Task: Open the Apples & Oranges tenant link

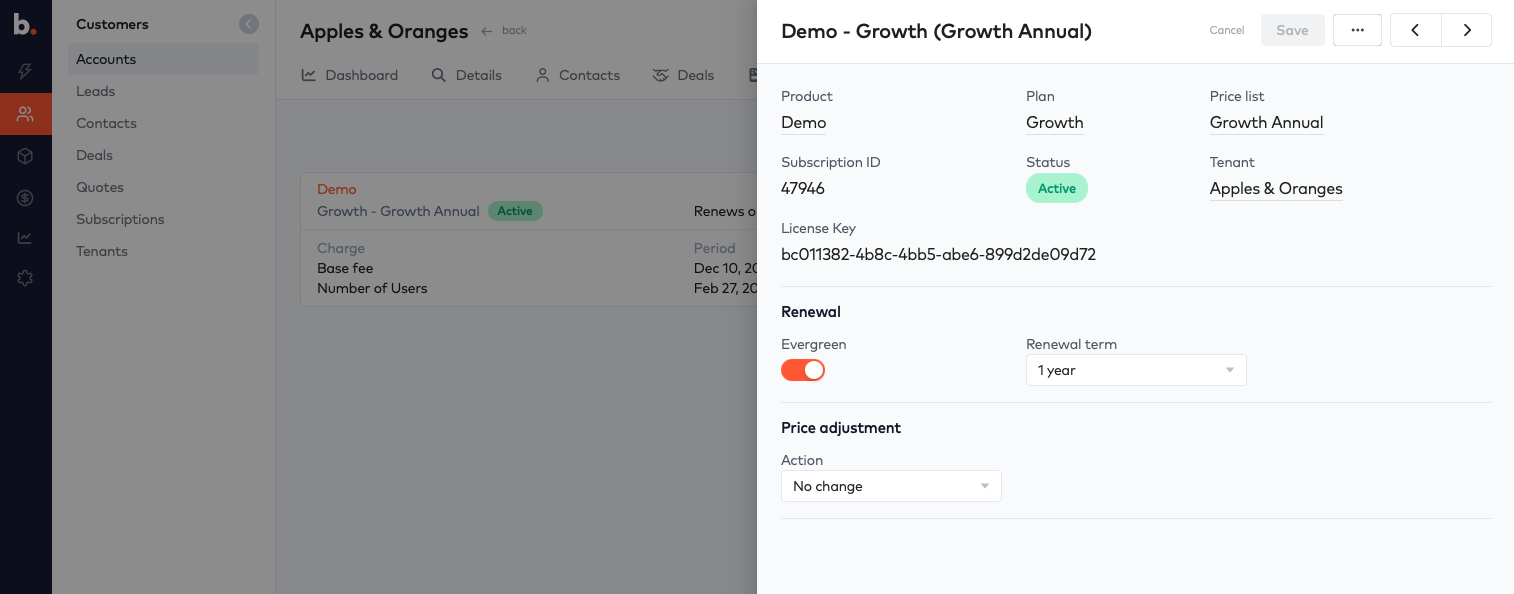Action: click(1276, 189)
